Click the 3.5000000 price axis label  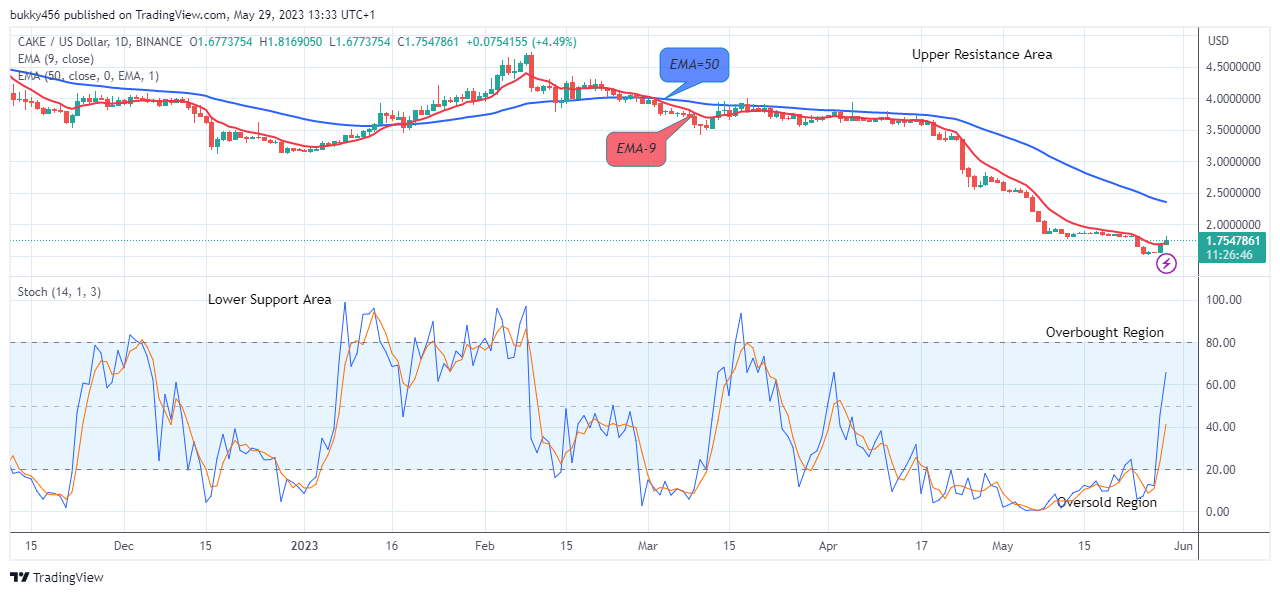click(1234, 130)
